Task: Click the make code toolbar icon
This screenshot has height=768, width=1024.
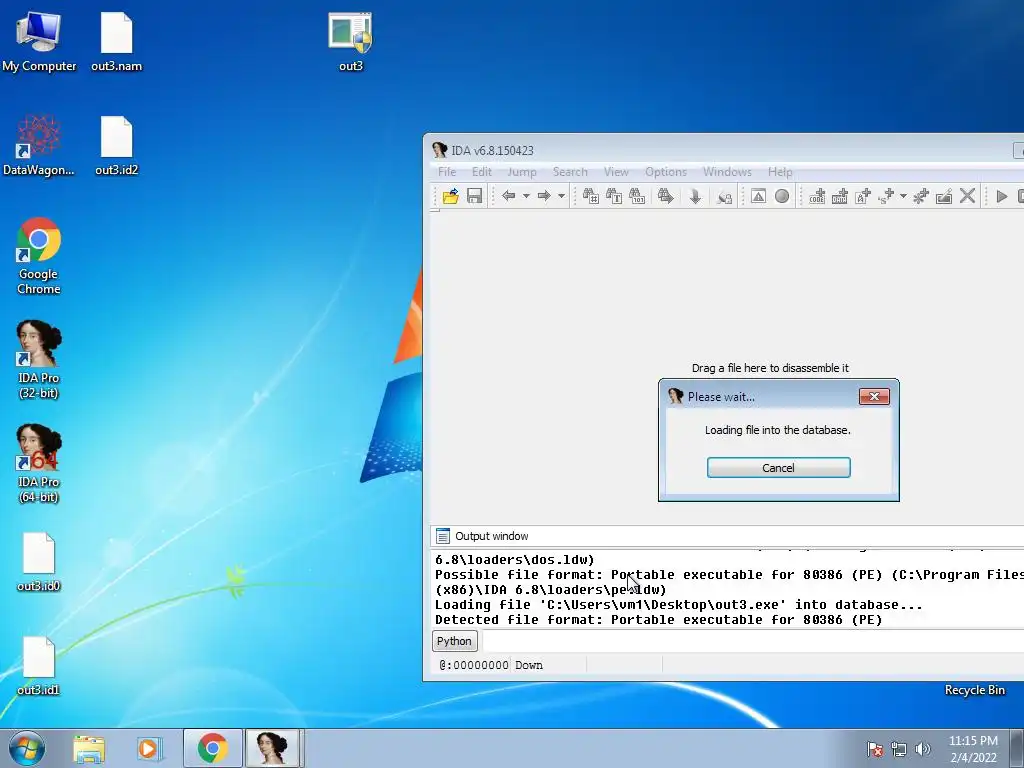Action: (817, 196)
